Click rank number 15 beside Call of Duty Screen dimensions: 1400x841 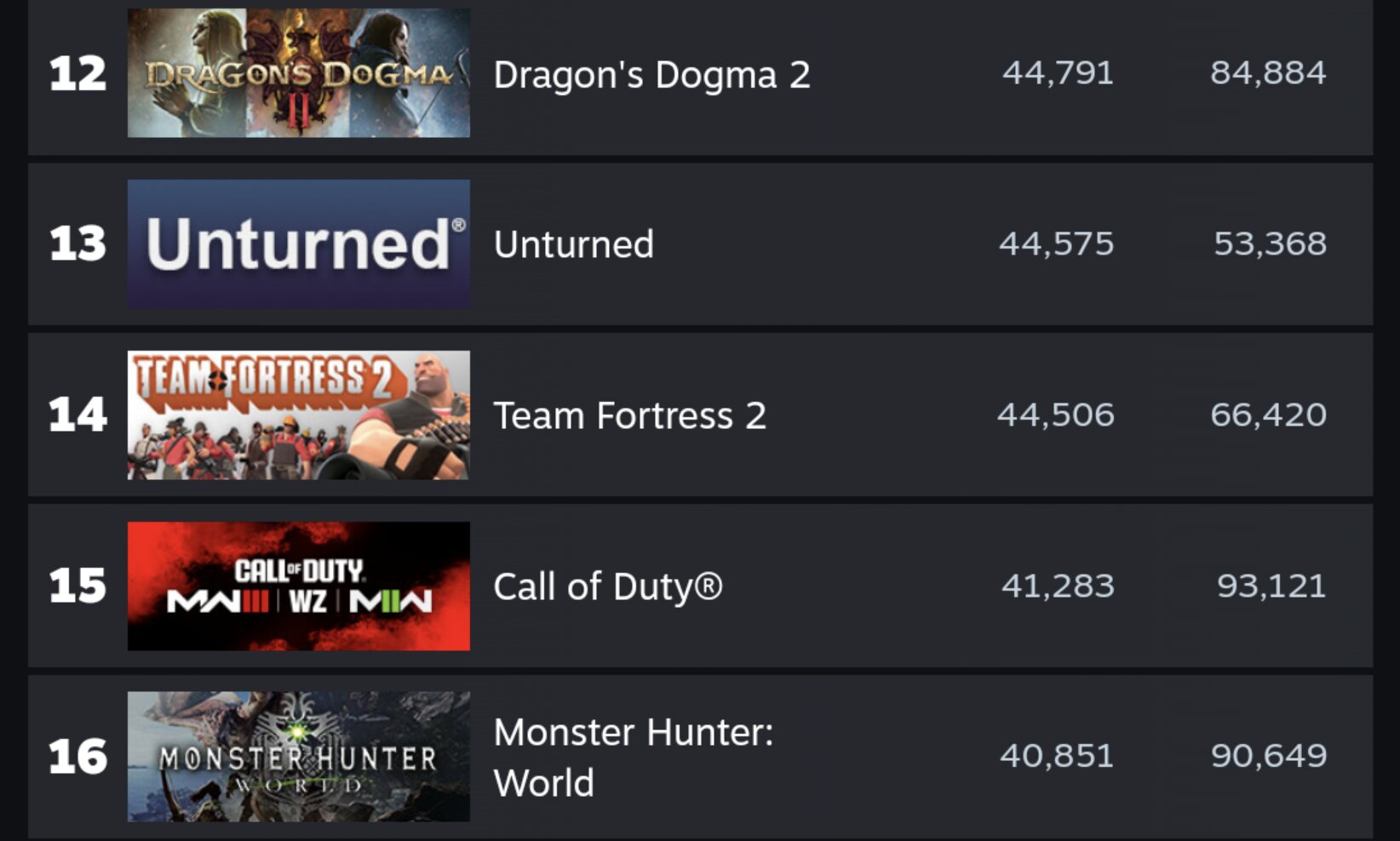(77, 586)
